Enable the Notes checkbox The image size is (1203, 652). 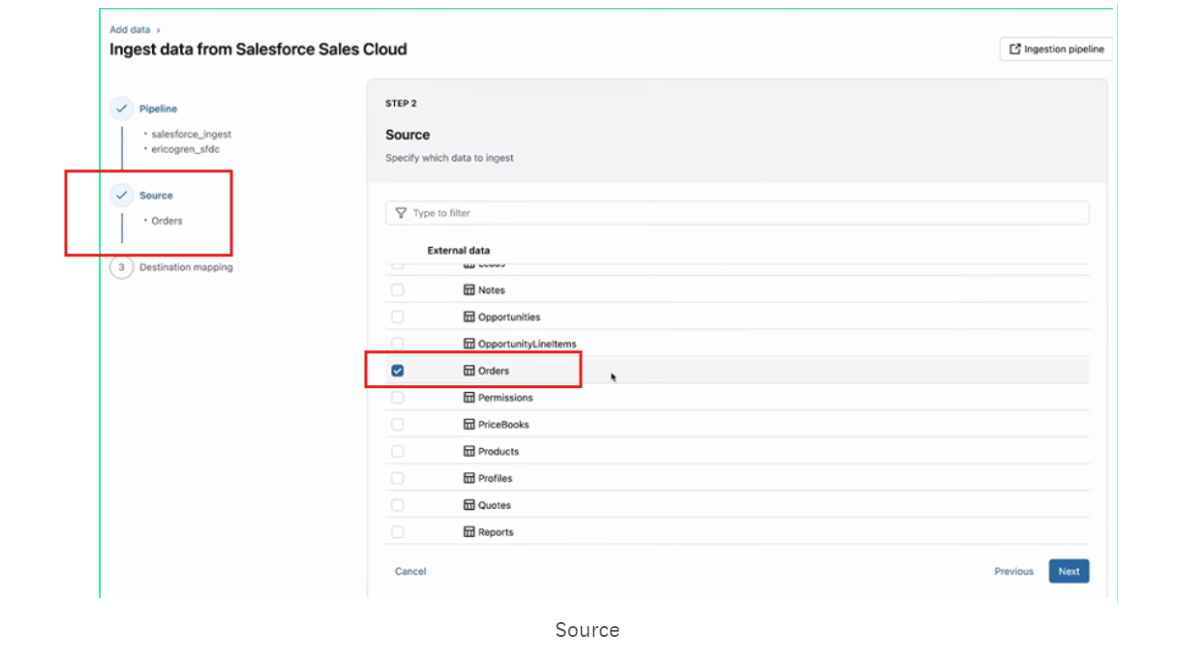pos(397,289)
